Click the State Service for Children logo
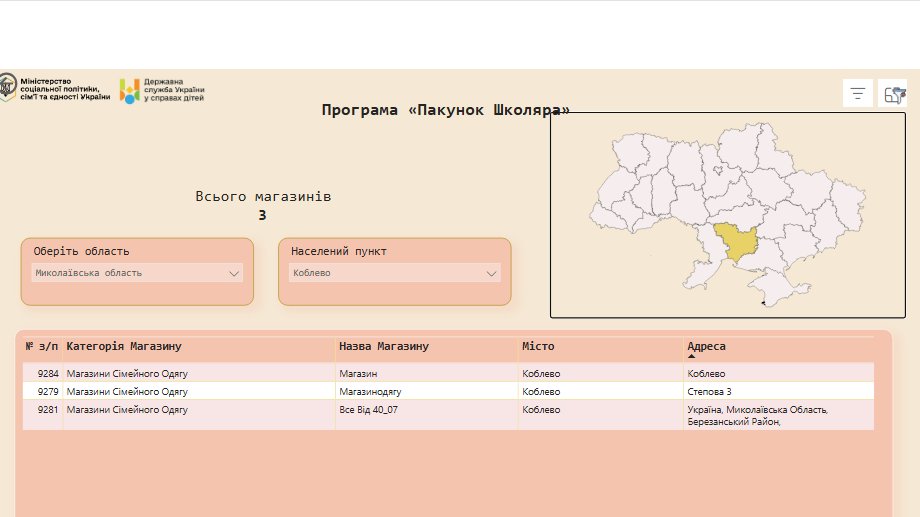 [x=130, y=91]
